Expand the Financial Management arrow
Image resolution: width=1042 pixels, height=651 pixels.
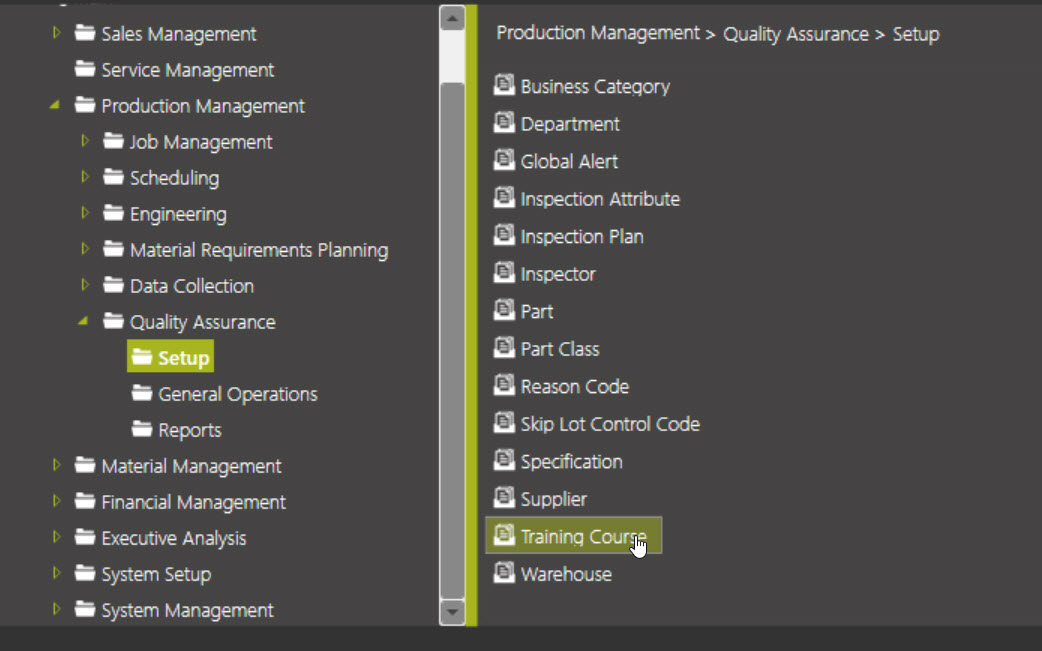pyautogui.click(x=56, y=501)
